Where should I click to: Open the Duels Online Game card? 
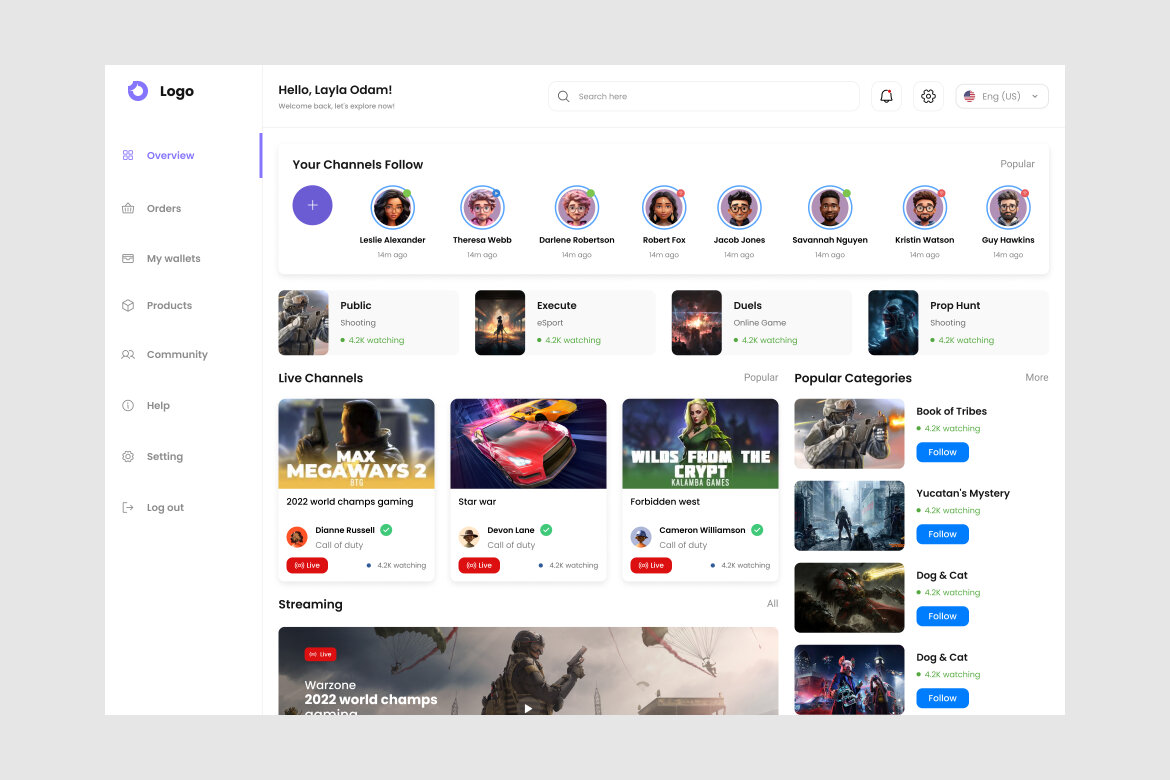pyautogui.click(x=762, y=322)
